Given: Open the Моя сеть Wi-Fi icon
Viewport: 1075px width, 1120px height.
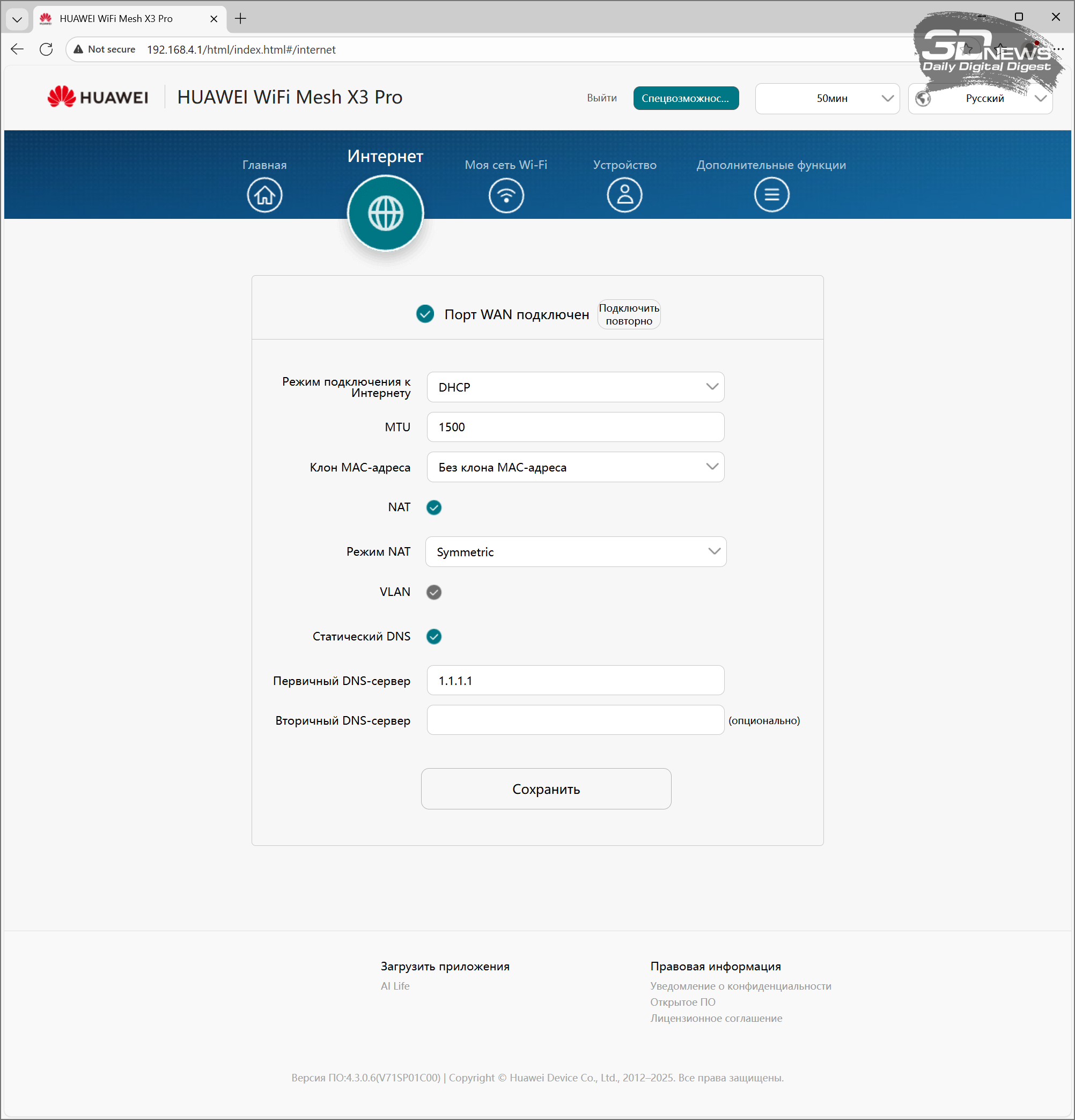Looking at the screenshot, I should point(506,195).
